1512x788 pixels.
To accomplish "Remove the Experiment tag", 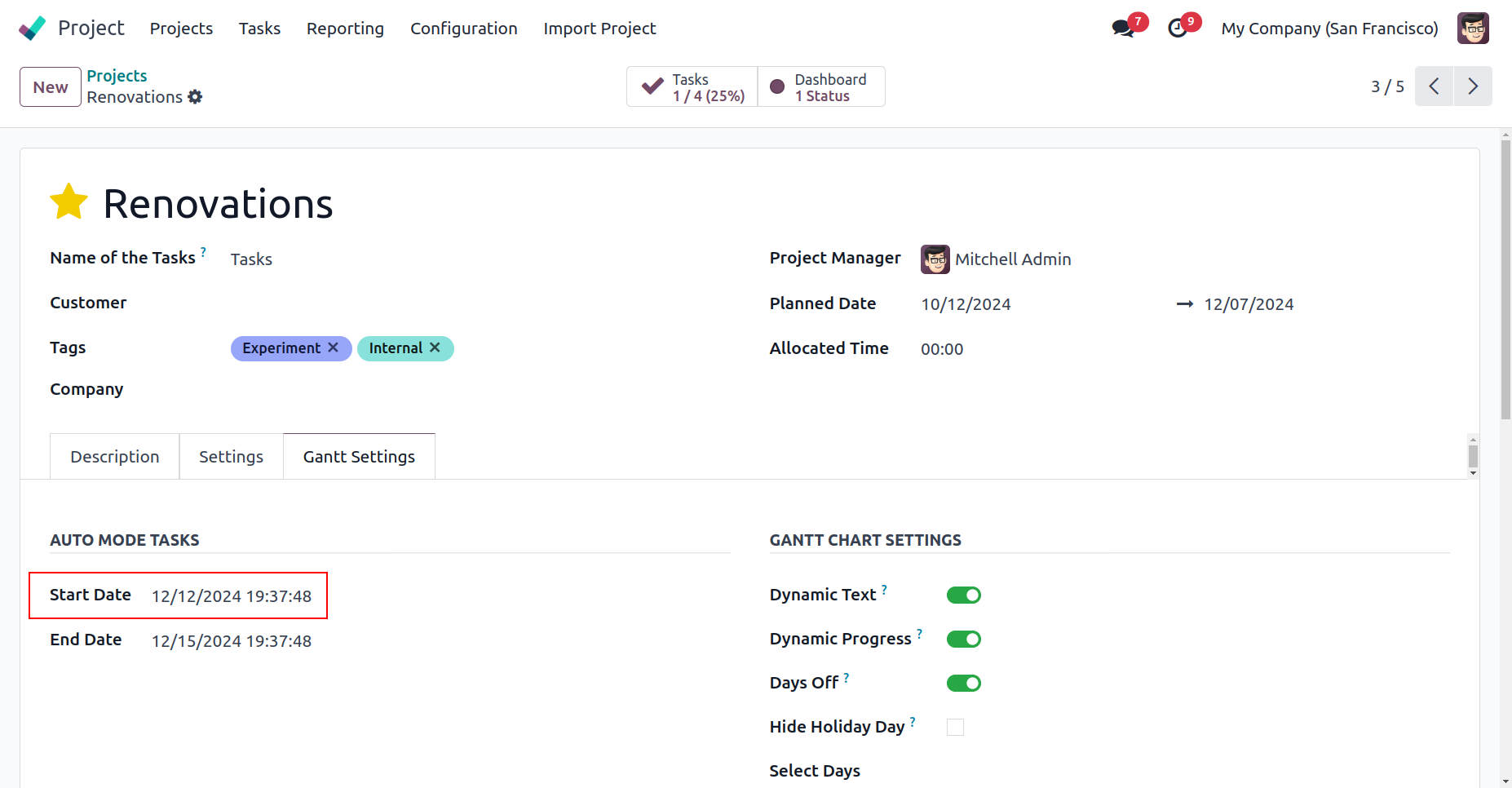I will tap(334, 348).
